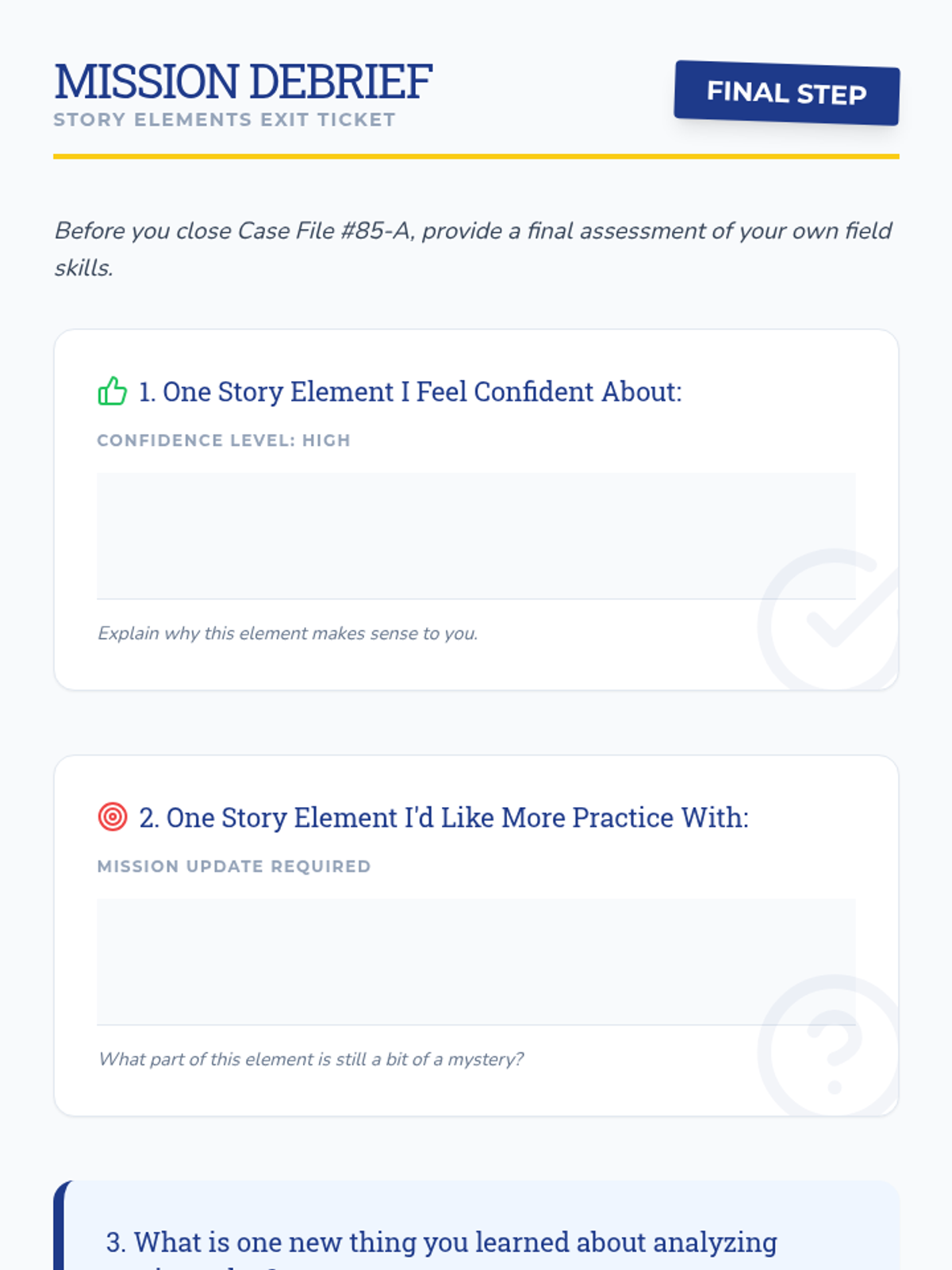This screenshot has width=952, height=1270.
Task: Click hint about element still a mystery
Action: (x=310, y=1059)
